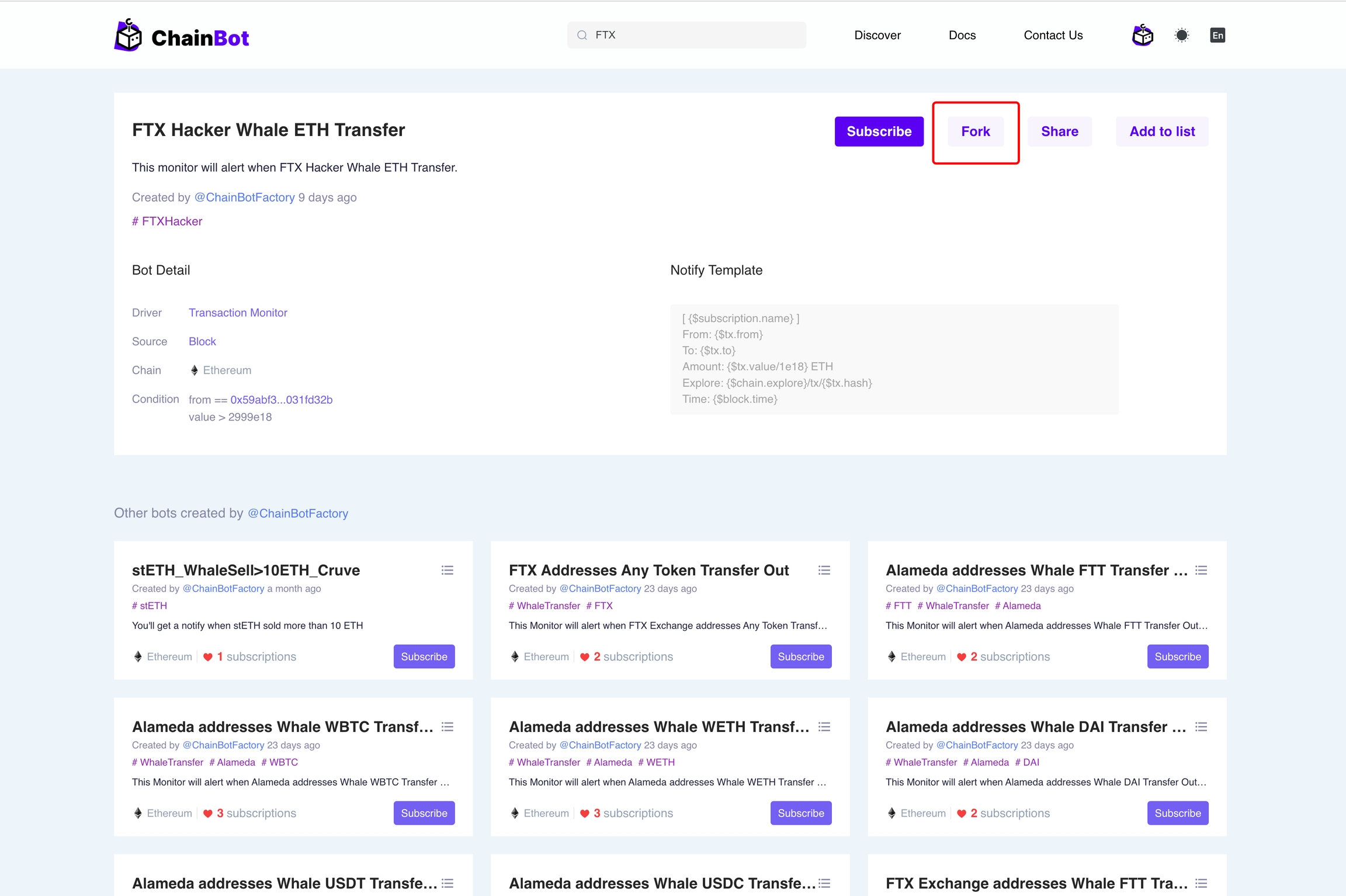
Task: Open list menu icon on FTX Addresses card
Action: coord(824,570)
